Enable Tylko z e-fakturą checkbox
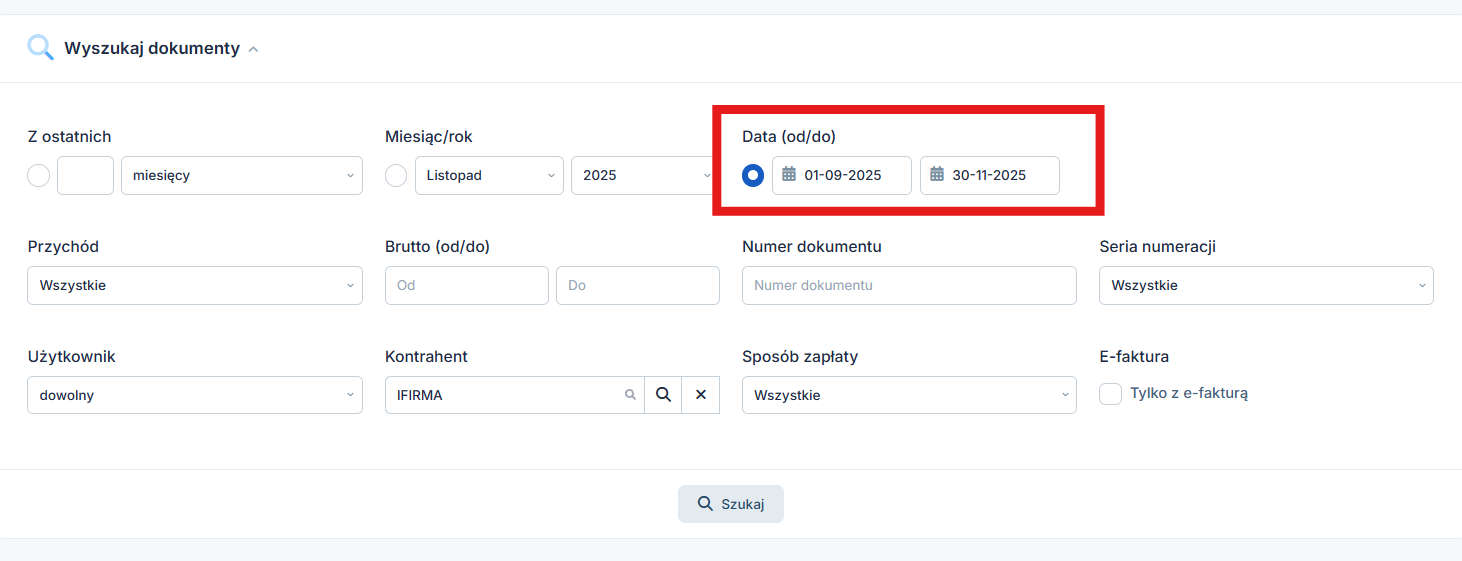The image size is (1462, 561). pos(1110,394)
